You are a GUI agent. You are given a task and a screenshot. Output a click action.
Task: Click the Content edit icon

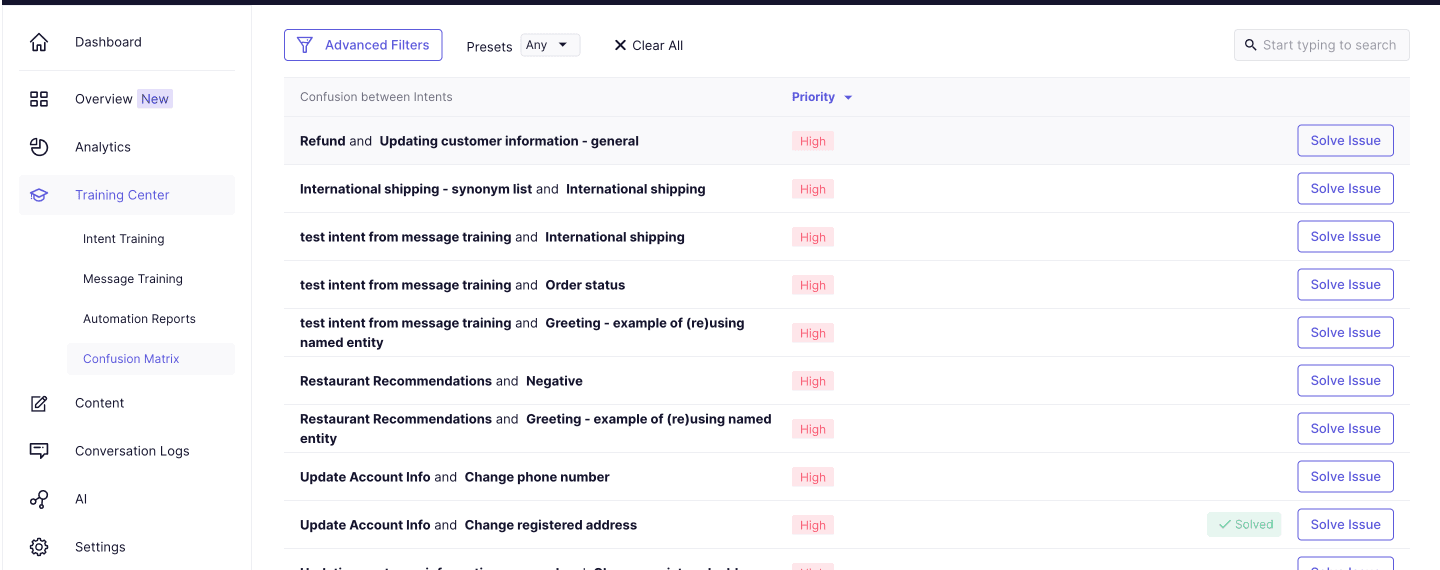tap(39, 403)
